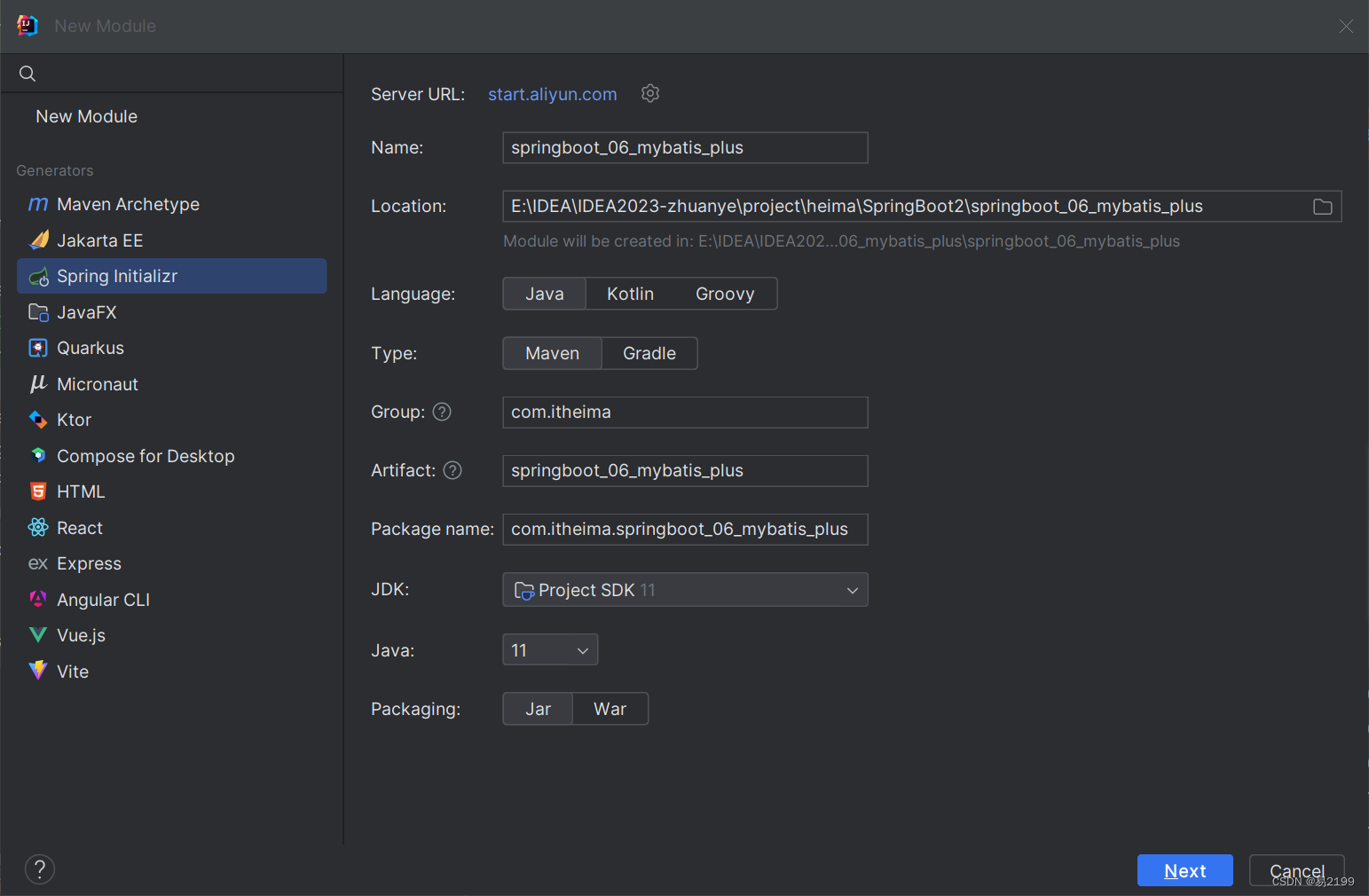Click the HTML5 shield icon

38,491
